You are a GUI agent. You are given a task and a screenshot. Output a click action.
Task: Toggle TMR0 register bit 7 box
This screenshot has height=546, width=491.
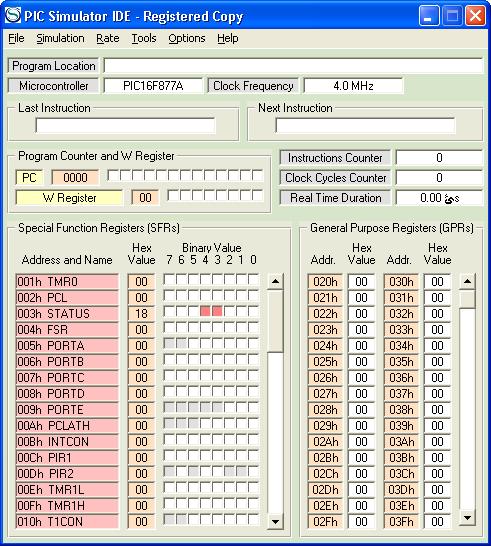click(169, 279)
